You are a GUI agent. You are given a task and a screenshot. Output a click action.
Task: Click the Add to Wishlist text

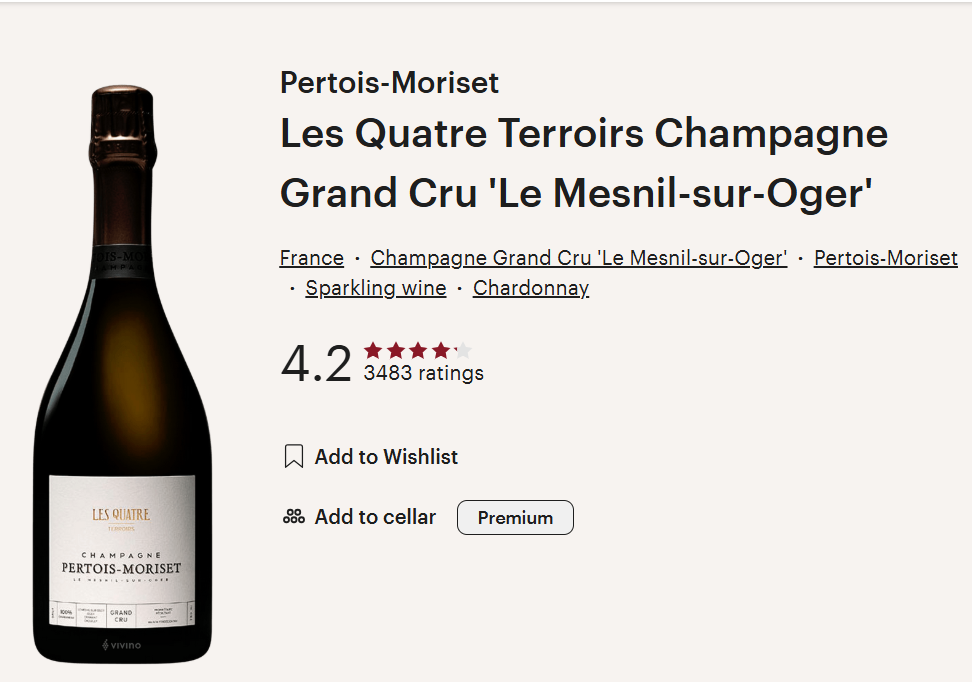[386, 457]
